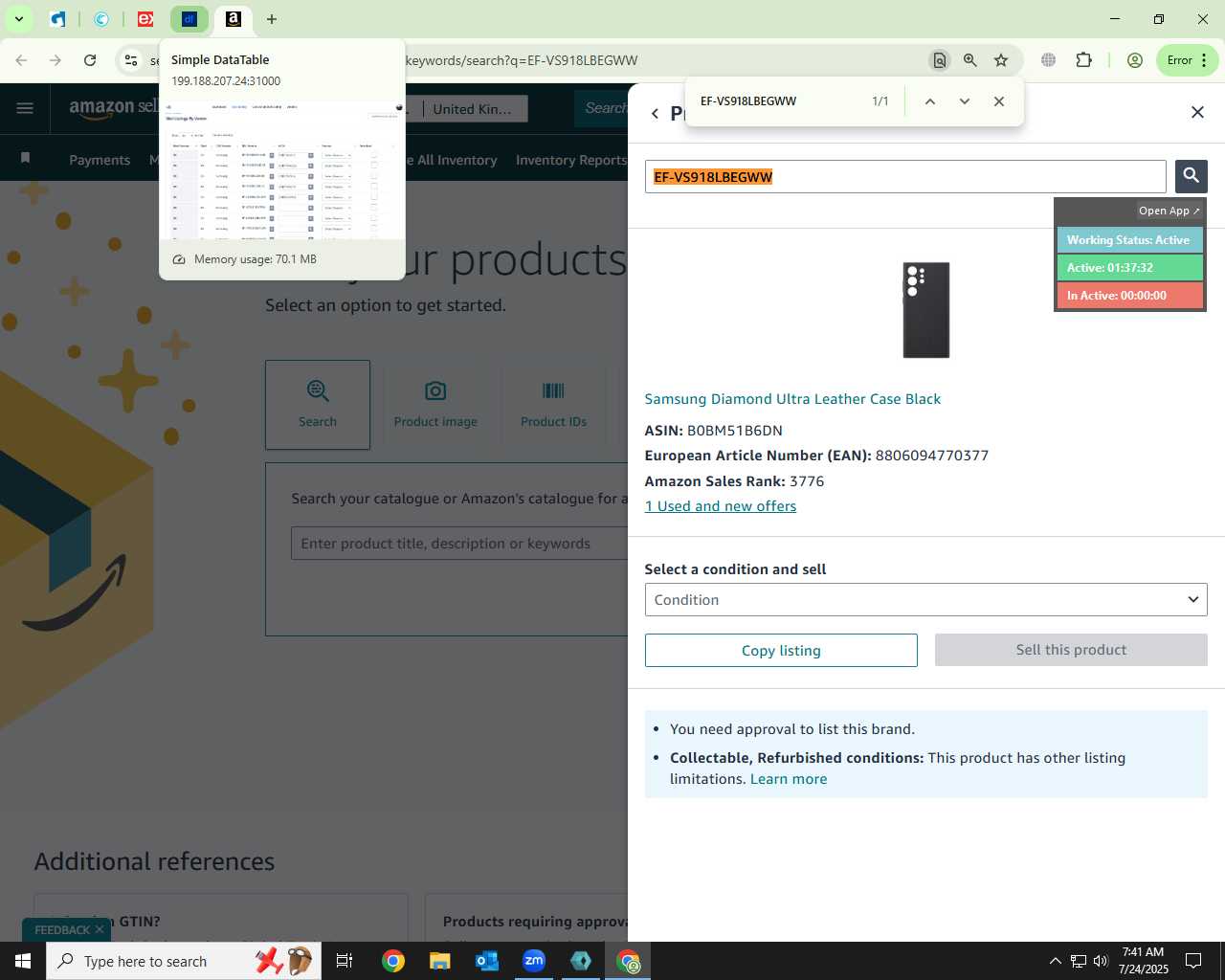Image resolution: width=1225 pixels, height=980 pixels.
Task: Open File Explorer from the taskbar
Action: point(439,961)
